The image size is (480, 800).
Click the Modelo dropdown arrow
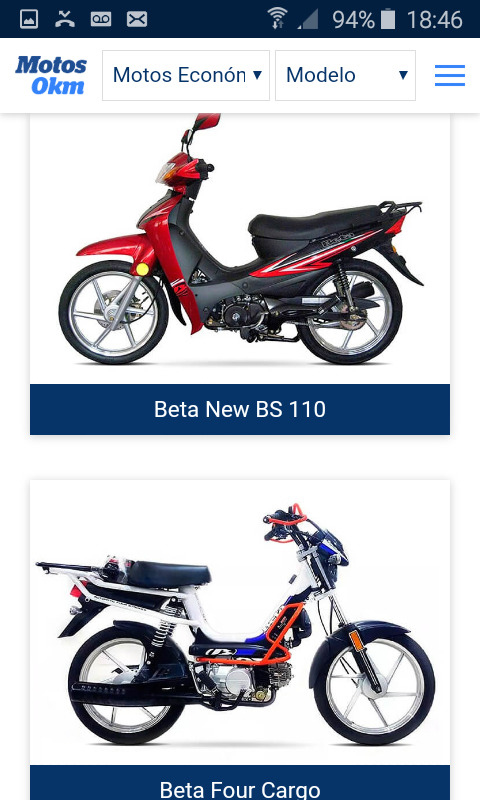(x=403, y=75)
